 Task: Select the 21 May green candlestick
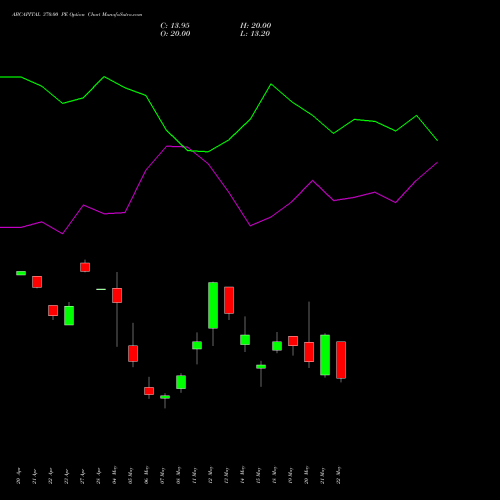[325, 355]
